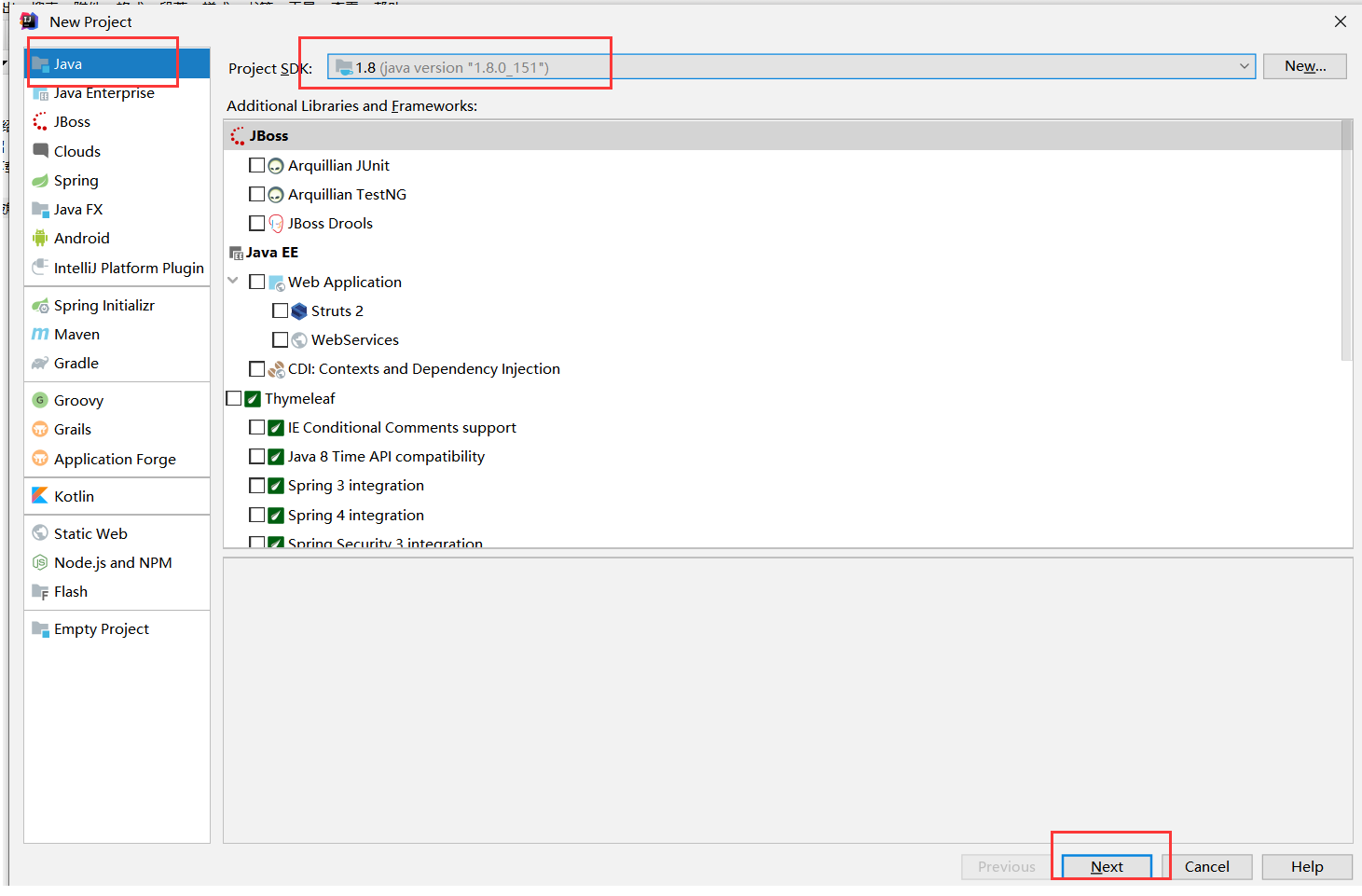Click the CDI framework icon

coord(276,369)
